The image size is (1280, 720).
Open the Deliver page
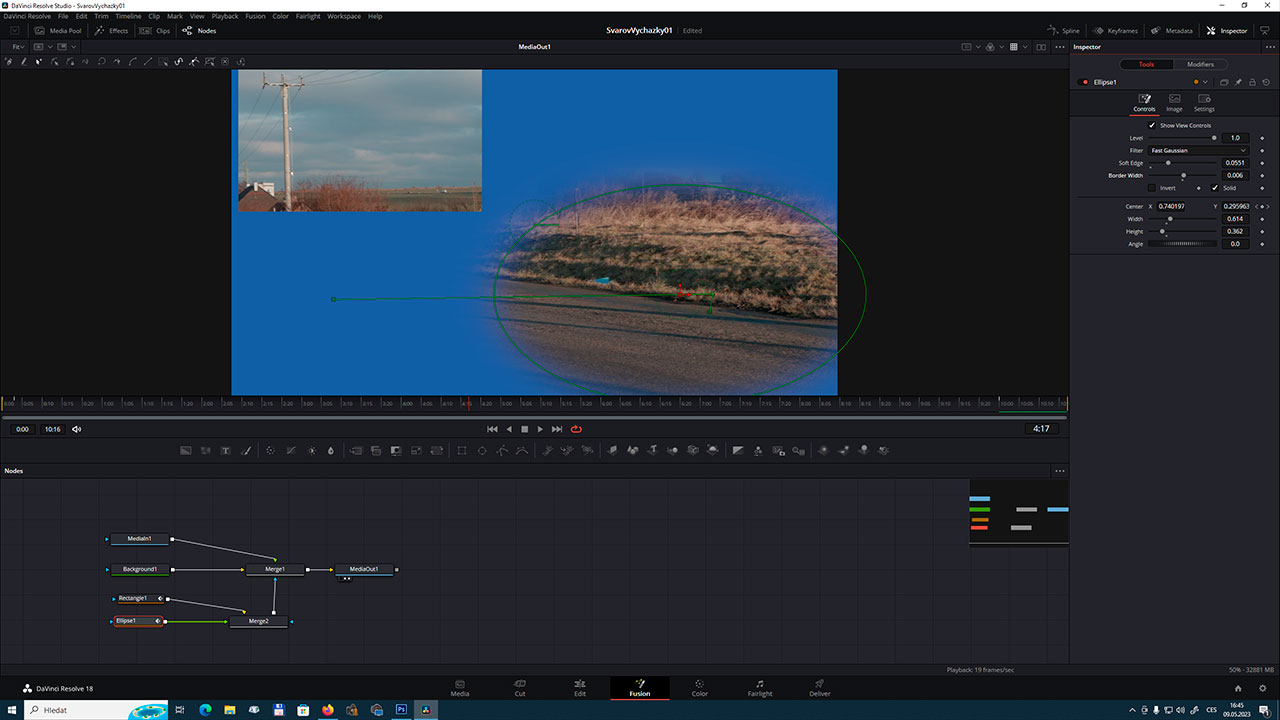(x=820, y=688)
